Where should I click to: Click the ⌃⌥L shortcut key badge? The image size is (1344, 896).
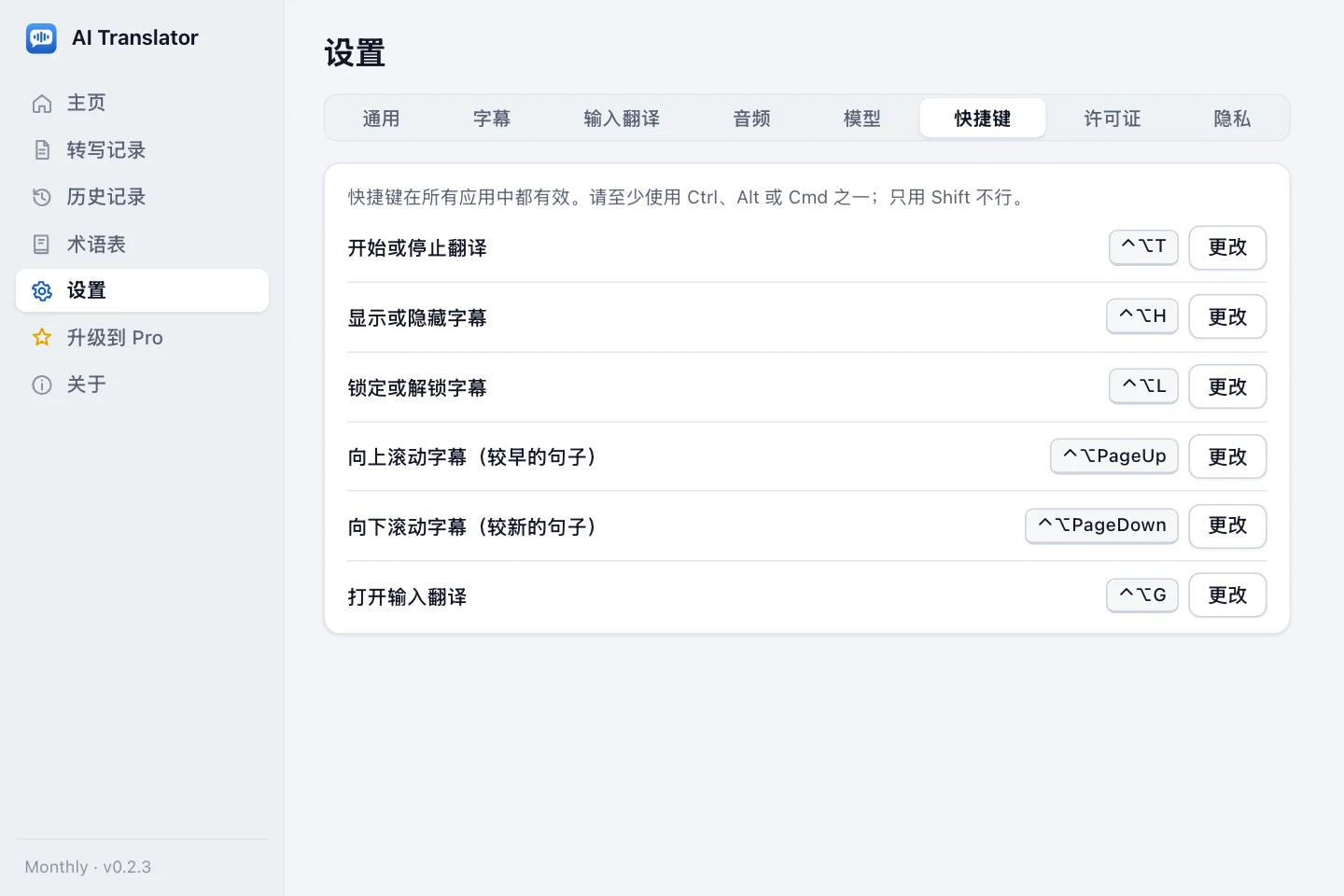(x=1143, y=386)
